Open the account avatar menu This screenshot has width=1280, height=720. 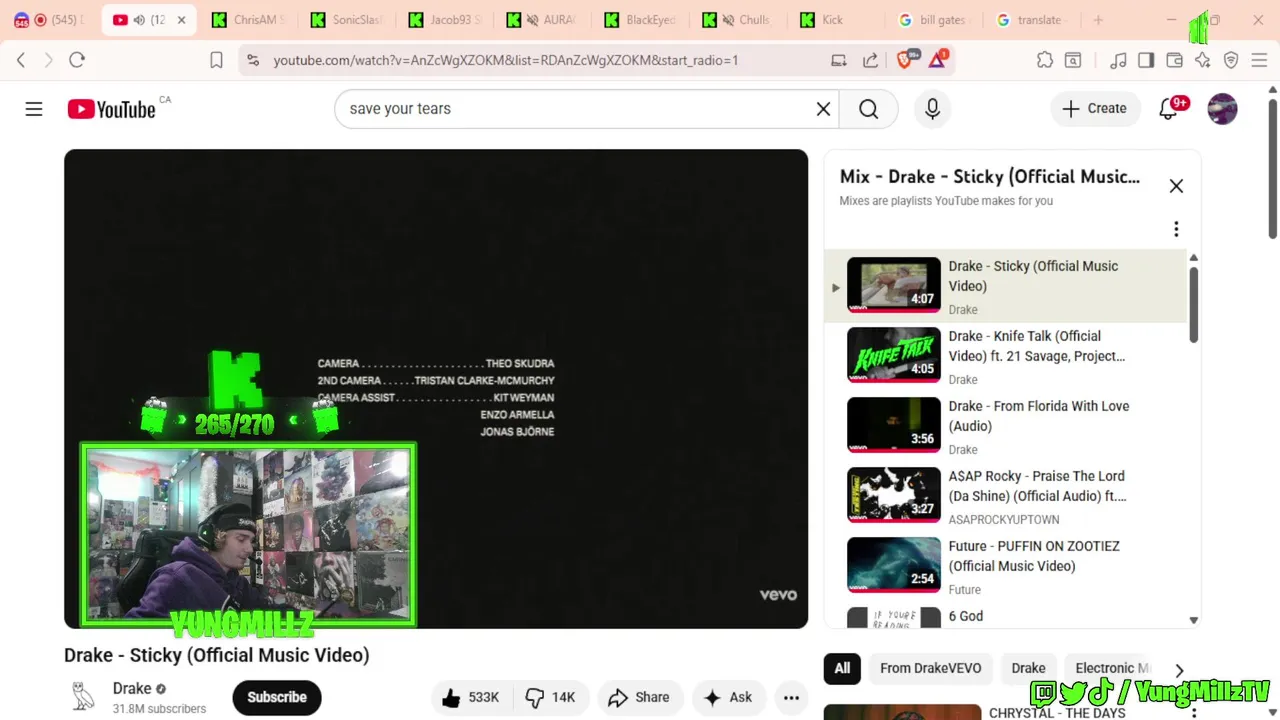coord(1222,109)
